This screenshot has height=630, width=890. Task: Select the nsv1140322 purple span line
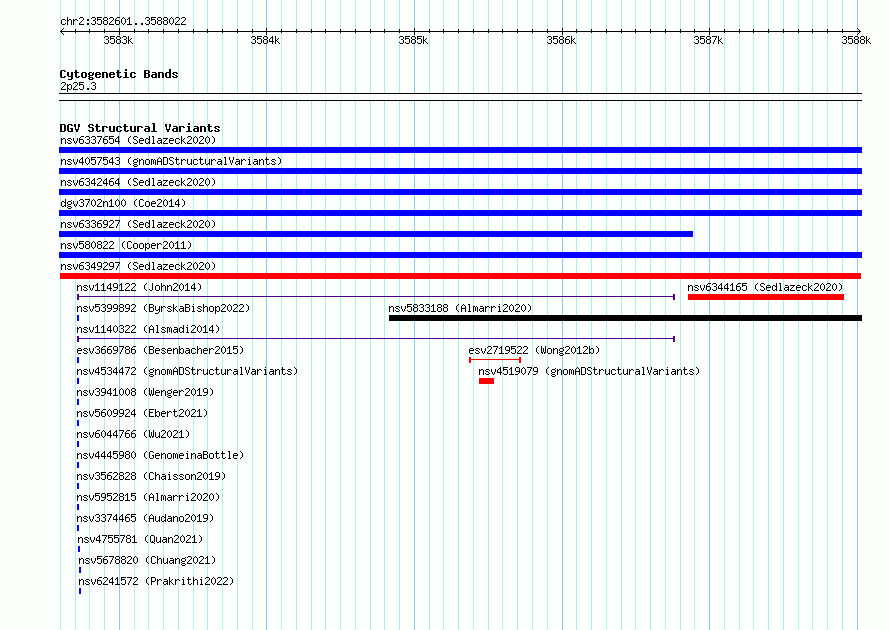point(376,339)
